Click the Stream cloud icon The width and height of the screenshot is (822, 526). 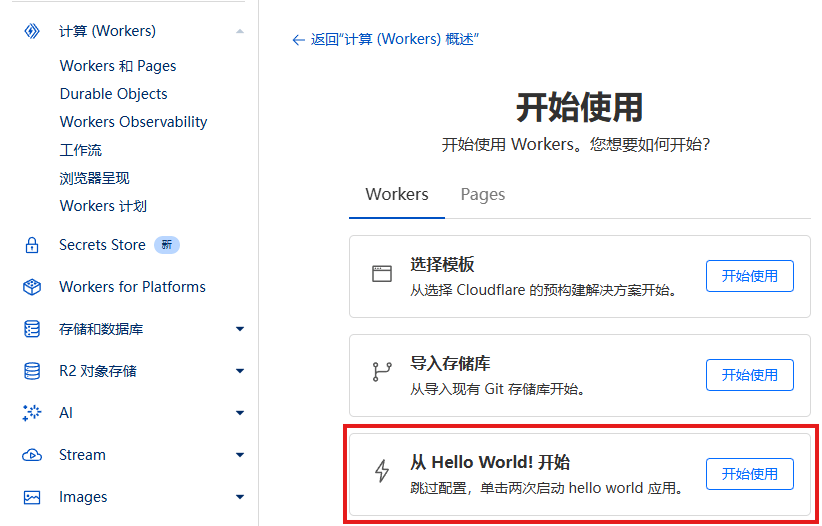pos(32,455)
